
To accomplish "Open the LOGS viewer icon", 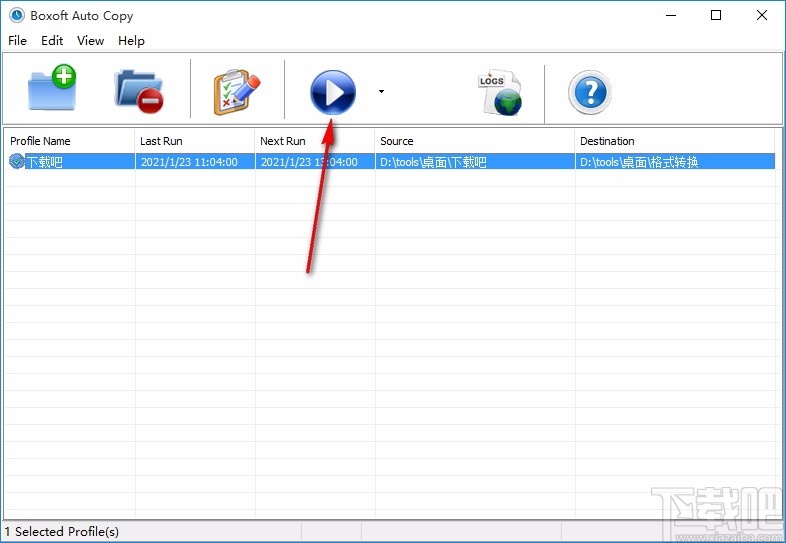I will pos(499,92).
